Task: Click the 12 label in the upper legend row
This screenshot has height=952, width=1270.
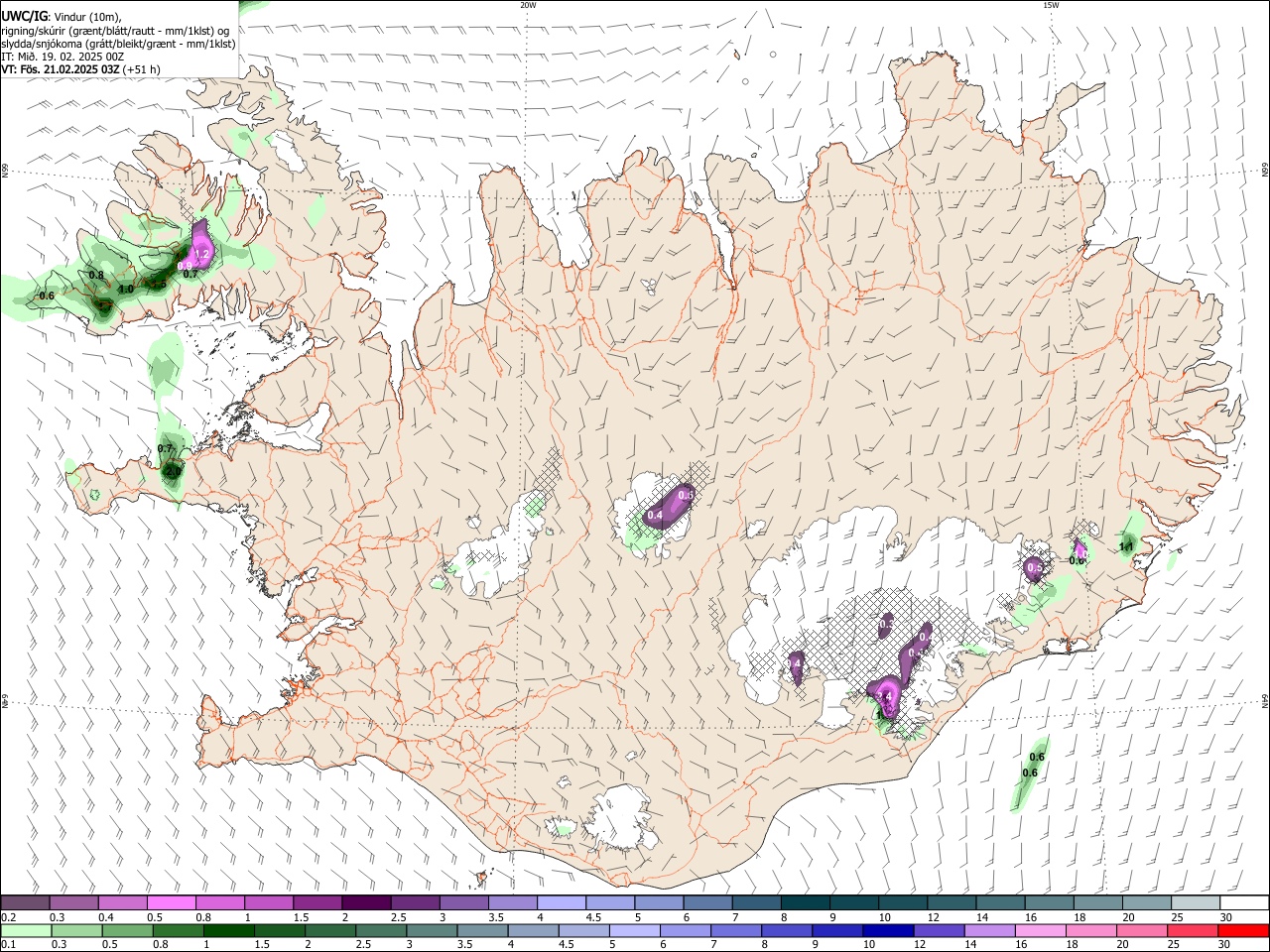Action: tap(934, 917)
